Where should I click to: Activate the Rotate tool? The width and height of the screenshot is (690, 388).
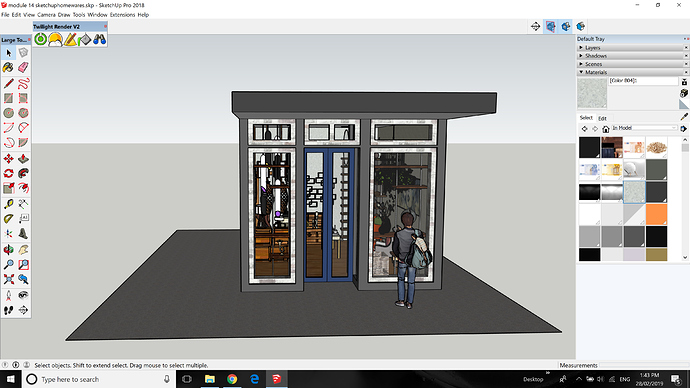coord(8,173)
